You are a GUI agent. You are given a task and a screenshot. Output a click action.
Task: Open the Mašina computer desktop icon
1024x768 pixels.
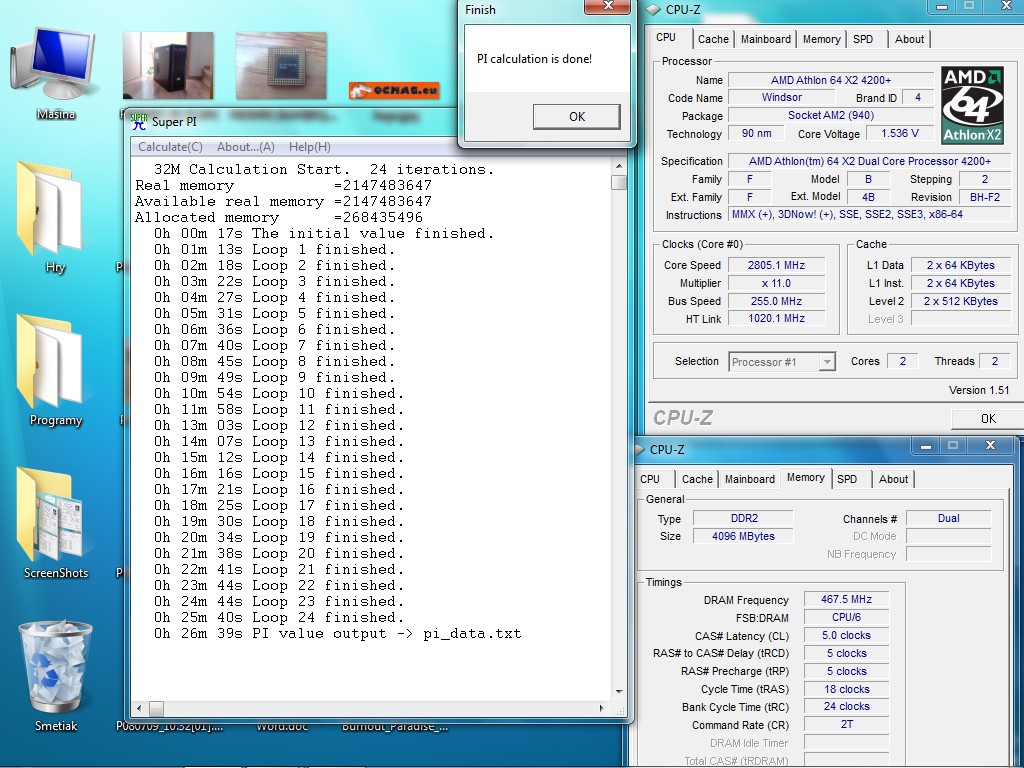pyautogui.click(x=55, y=65)
